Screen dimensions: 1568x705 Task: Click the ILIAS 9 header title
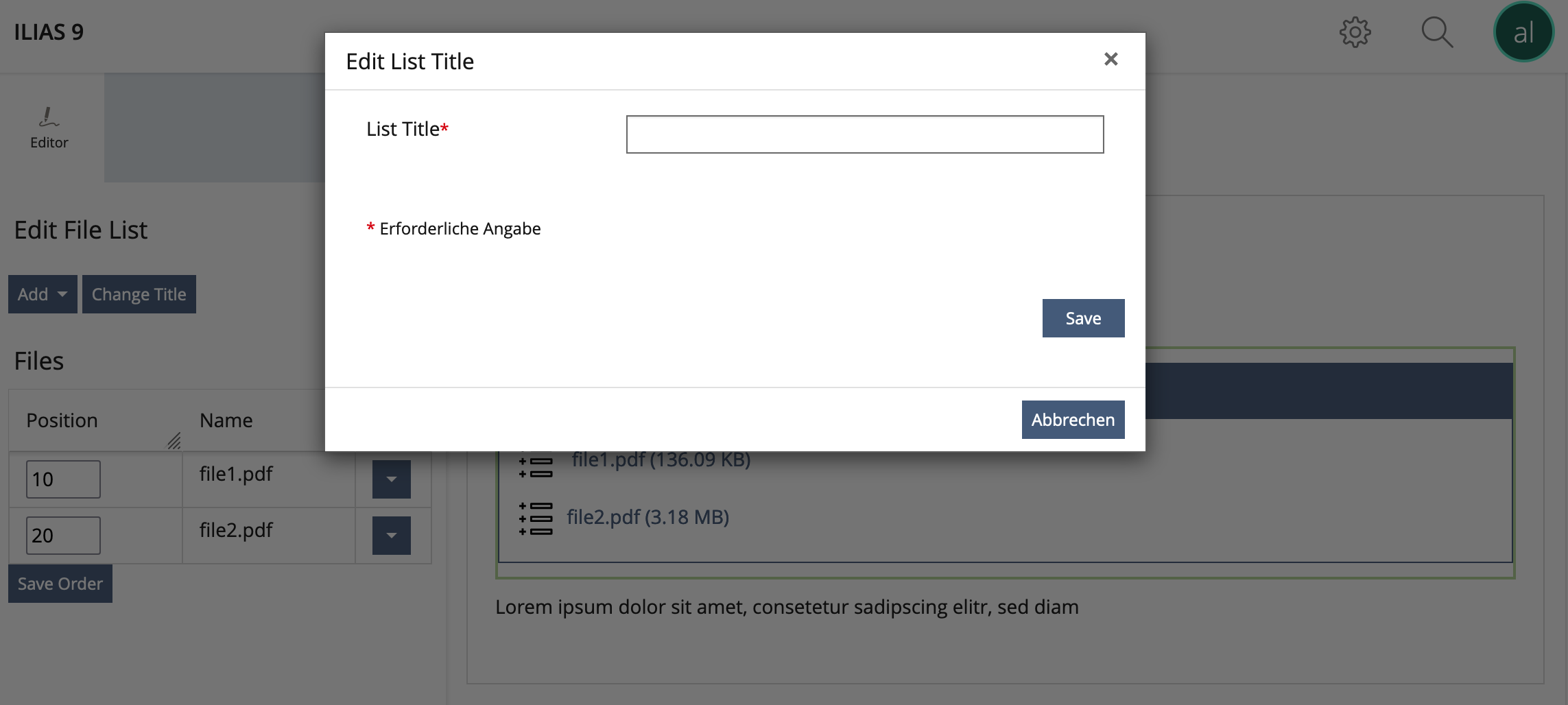click(x=49, y=32)
